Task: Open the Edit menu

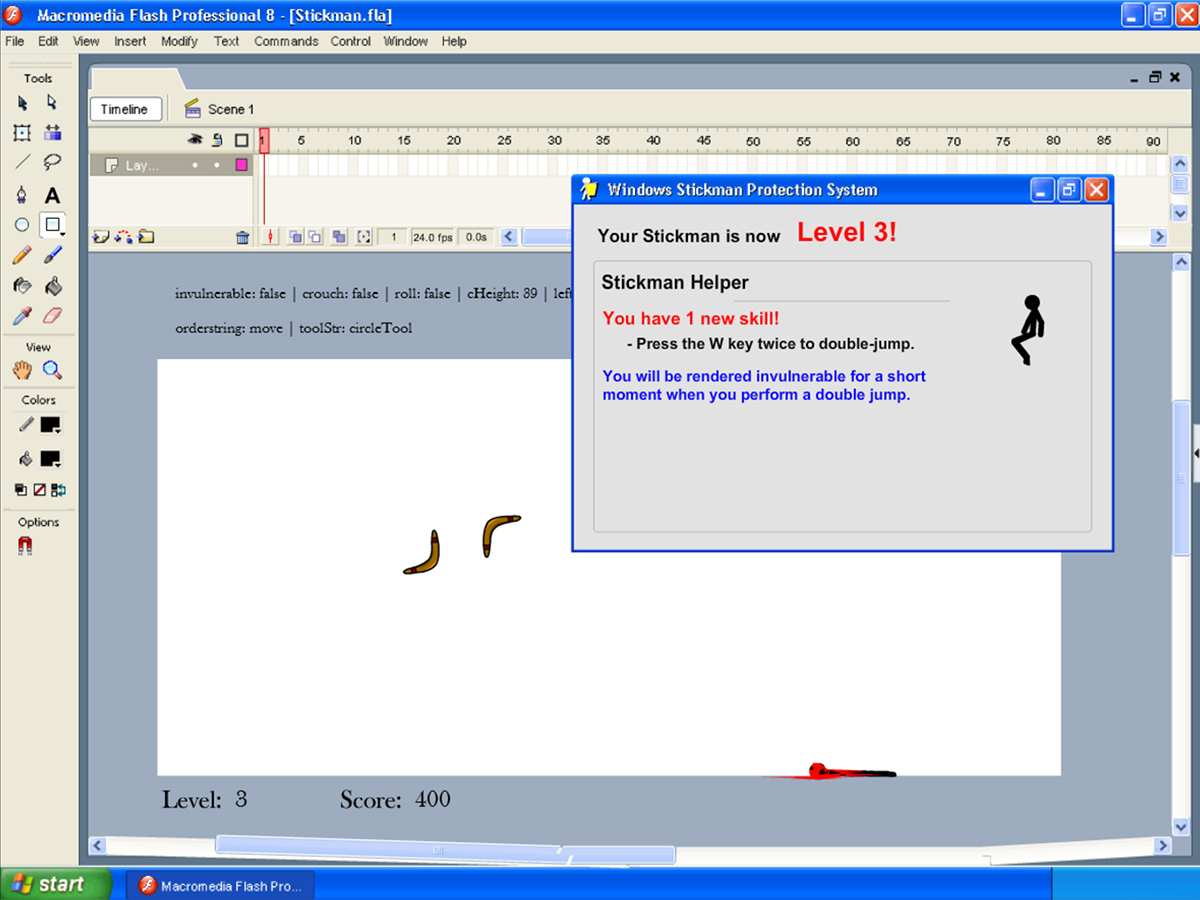Action: tap(48, 41)
